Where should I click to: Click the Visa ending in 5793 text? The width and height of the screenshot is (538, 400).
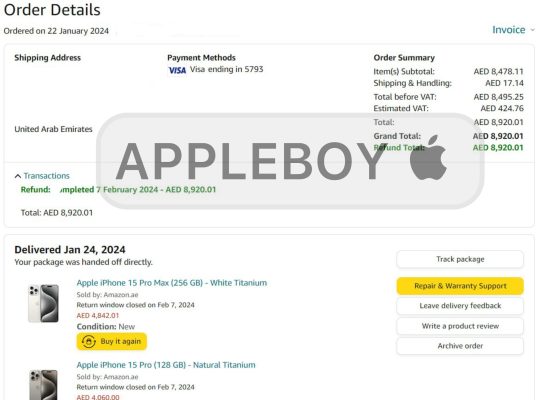(226, 69)
